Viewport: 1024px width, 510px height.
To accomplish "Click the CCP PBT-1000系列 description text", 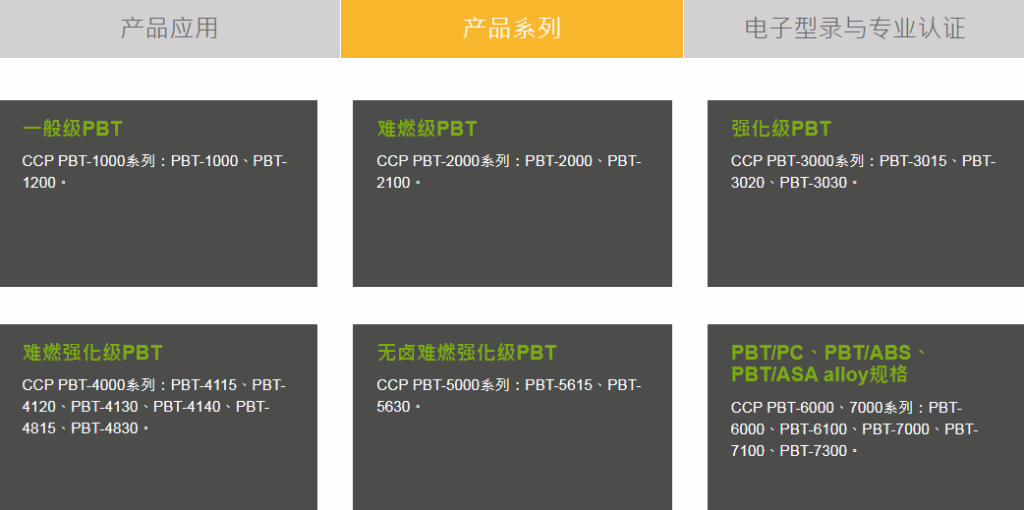I will click(x=155, y=172).
